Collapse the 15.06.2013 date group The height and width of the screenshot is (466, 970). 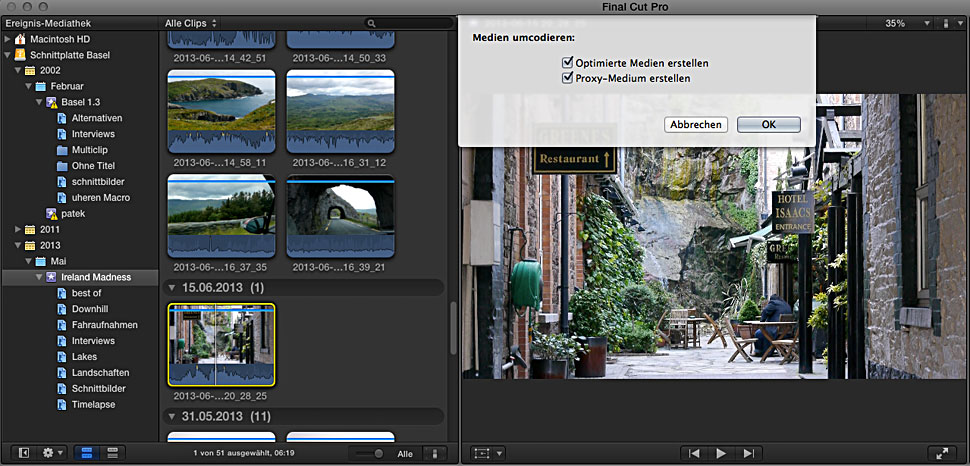click(x=172, y=287)
